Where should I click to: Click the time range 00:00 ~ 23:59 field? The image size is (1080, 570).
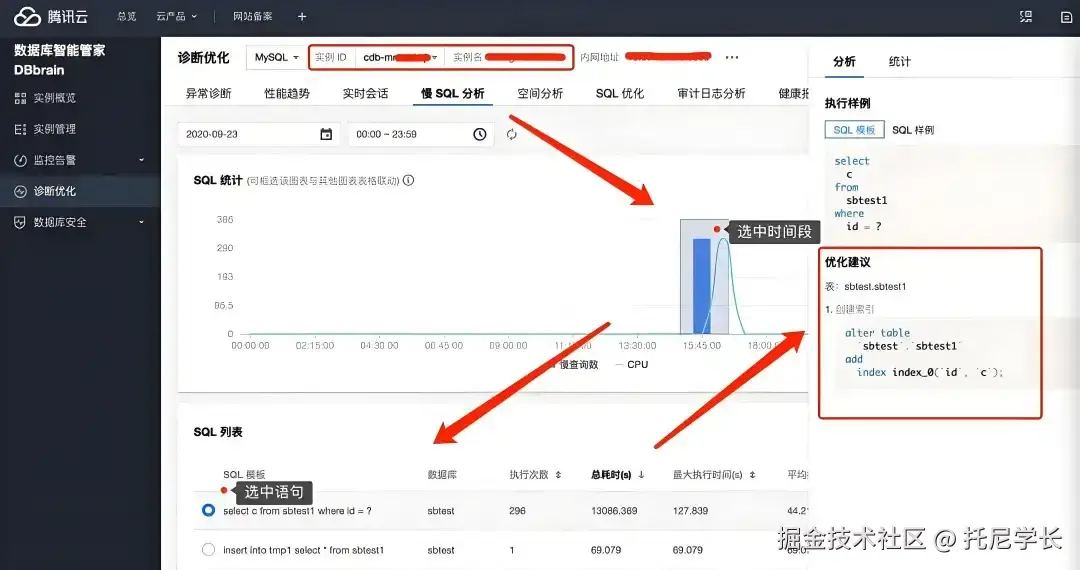pyautogui.click(x=421, y=134)
